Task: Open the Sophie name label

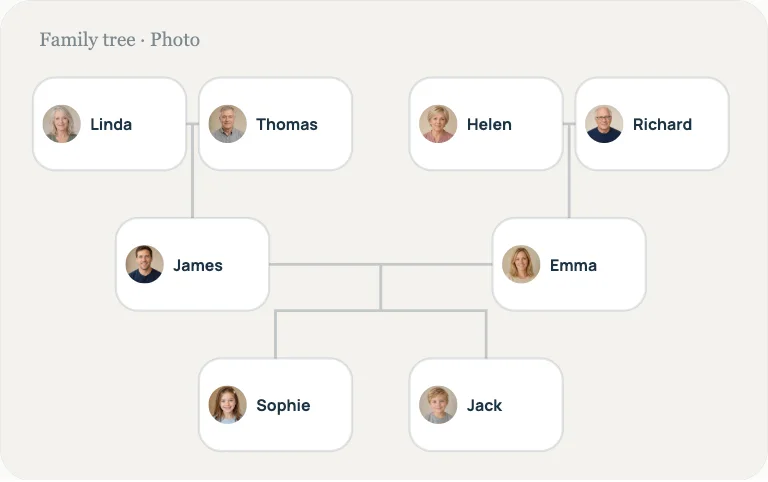Action: pos(283,406)
